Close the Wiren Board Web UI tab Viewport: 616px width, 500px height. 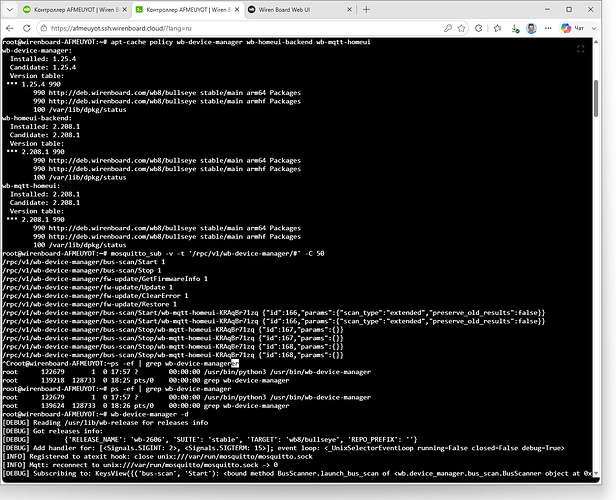pos(349,10)
